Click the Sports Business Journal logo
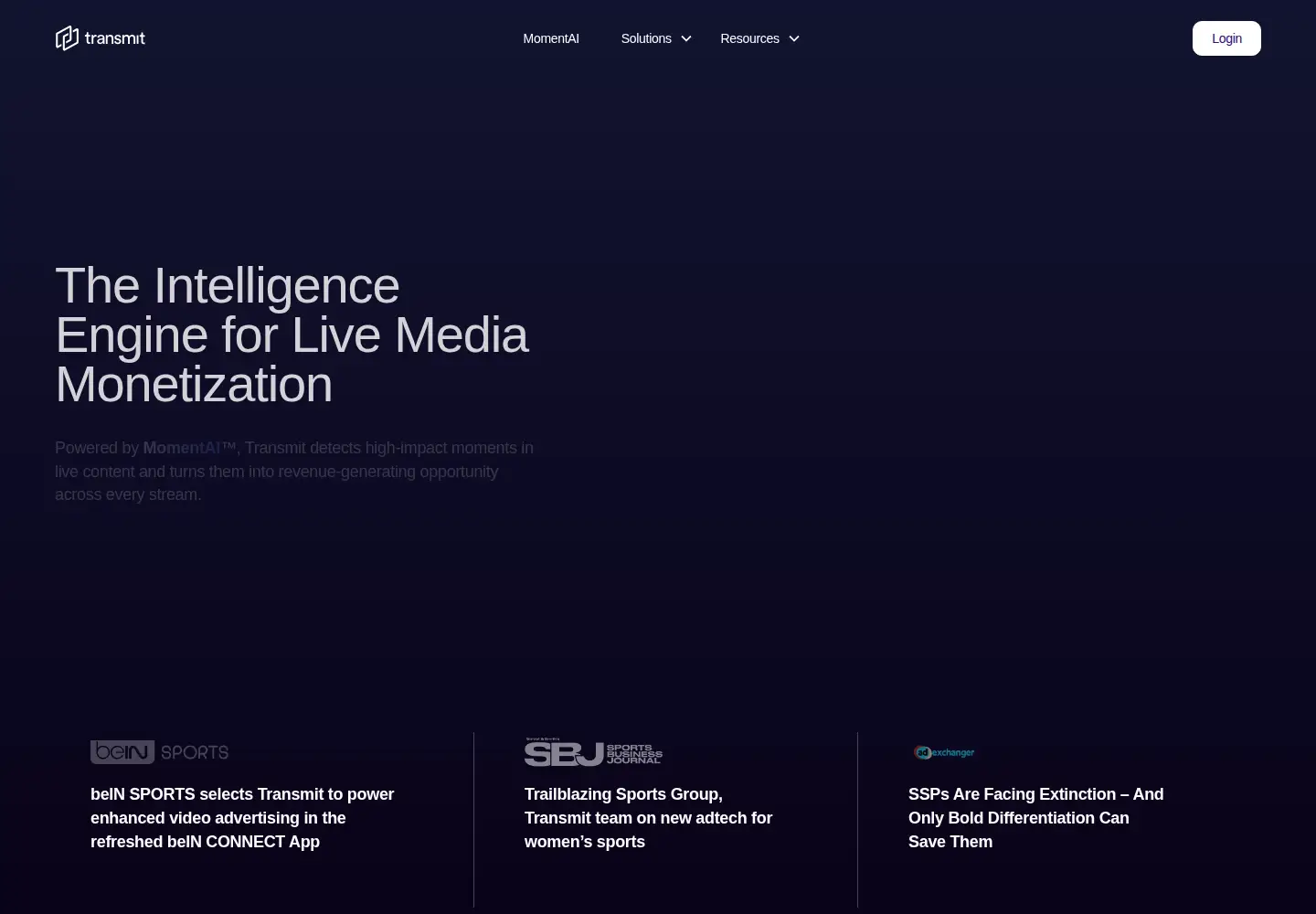This screenshot has width=1316, height=914. pos(593,751)
